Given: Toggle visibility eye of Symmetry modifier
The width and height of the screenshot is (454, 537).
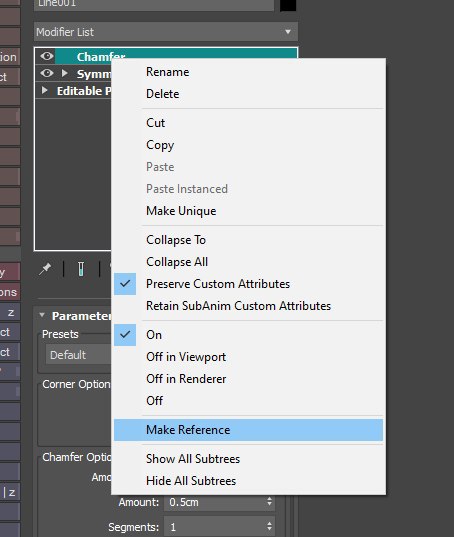Looking at the screenshot, I should 47,73.
